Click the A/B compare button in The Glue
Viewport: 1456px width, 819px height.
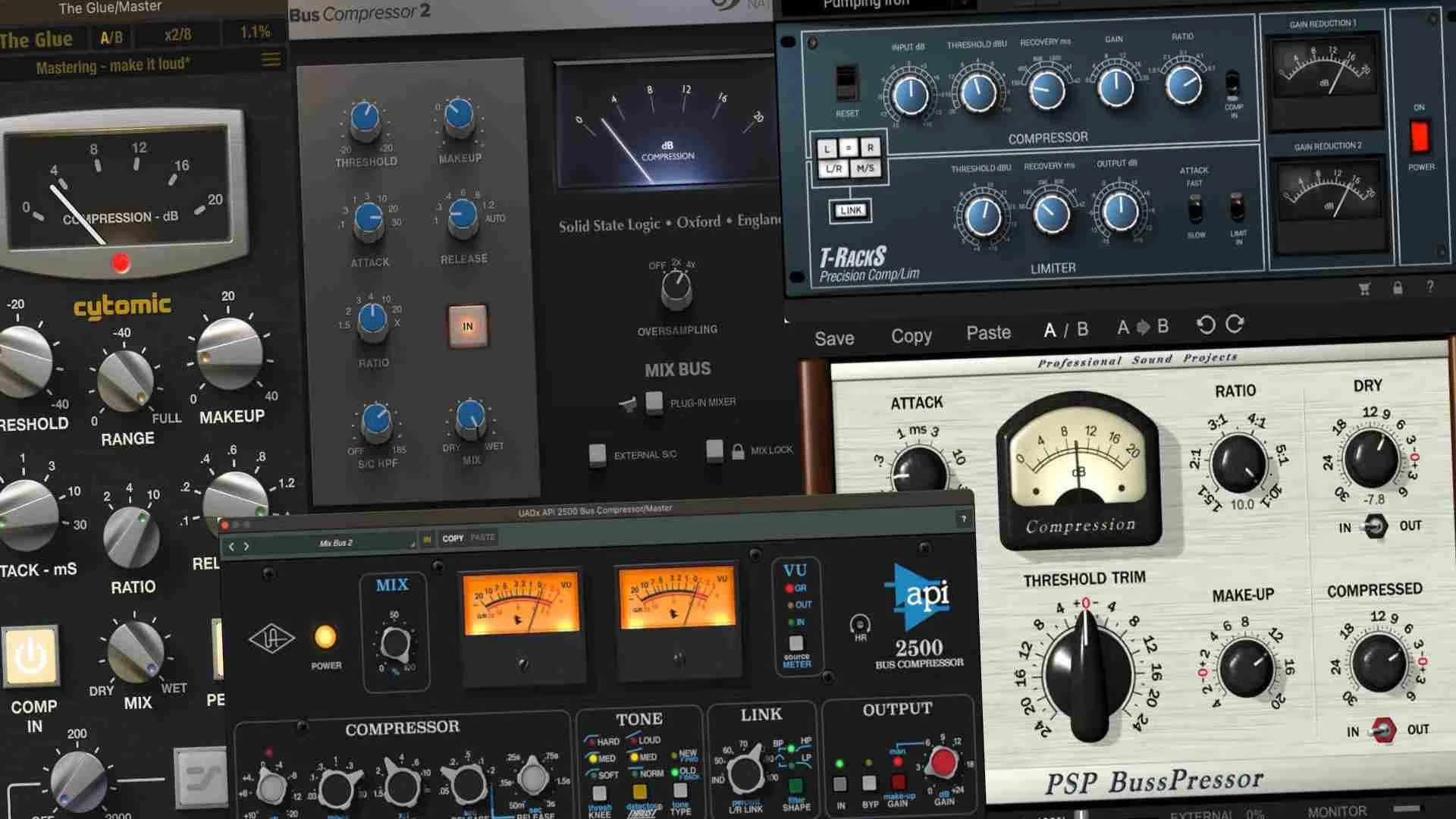pyautogui.click(x=111, y=36)
